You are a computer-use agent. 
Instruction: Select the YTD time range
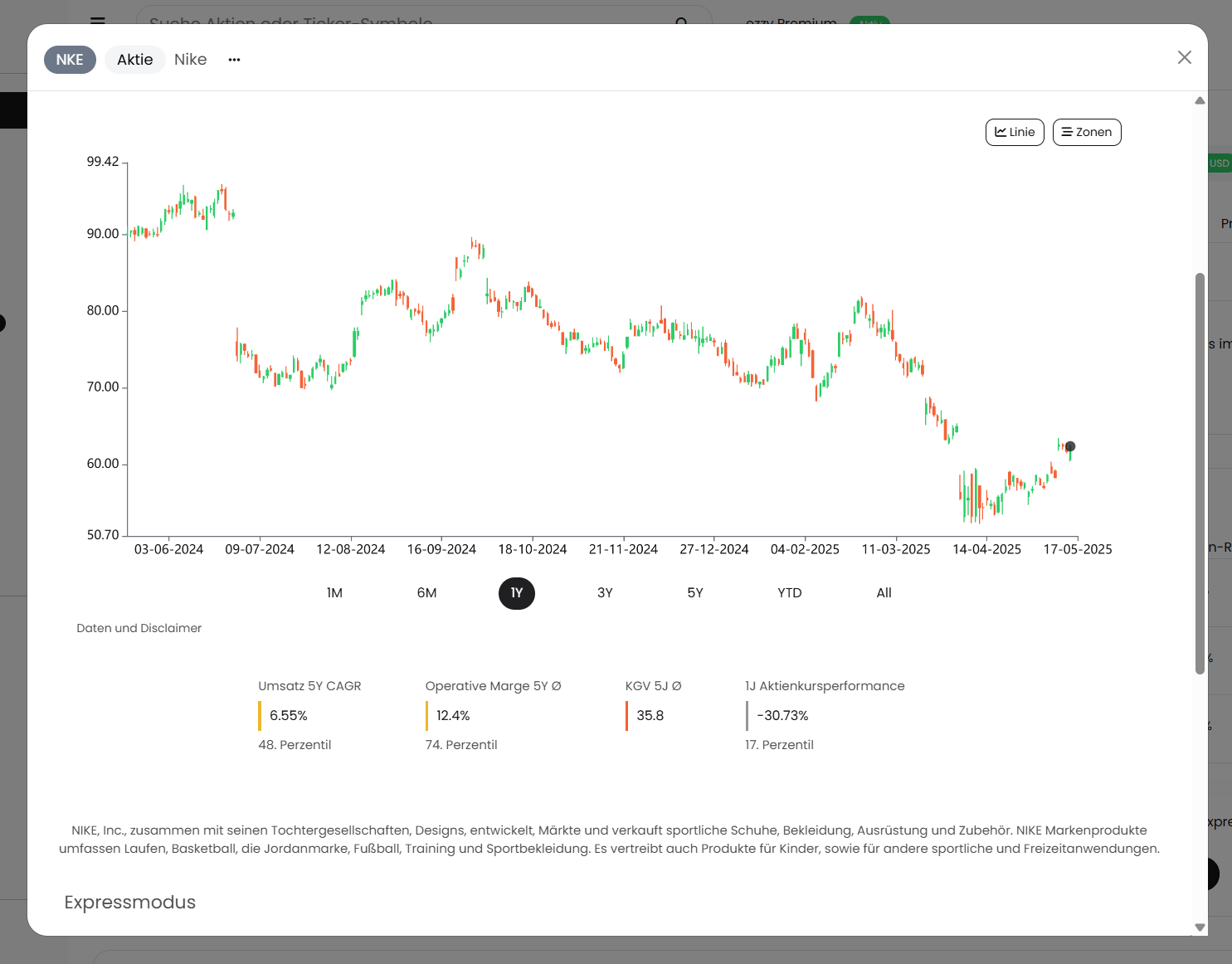click(x=790, y=593)
